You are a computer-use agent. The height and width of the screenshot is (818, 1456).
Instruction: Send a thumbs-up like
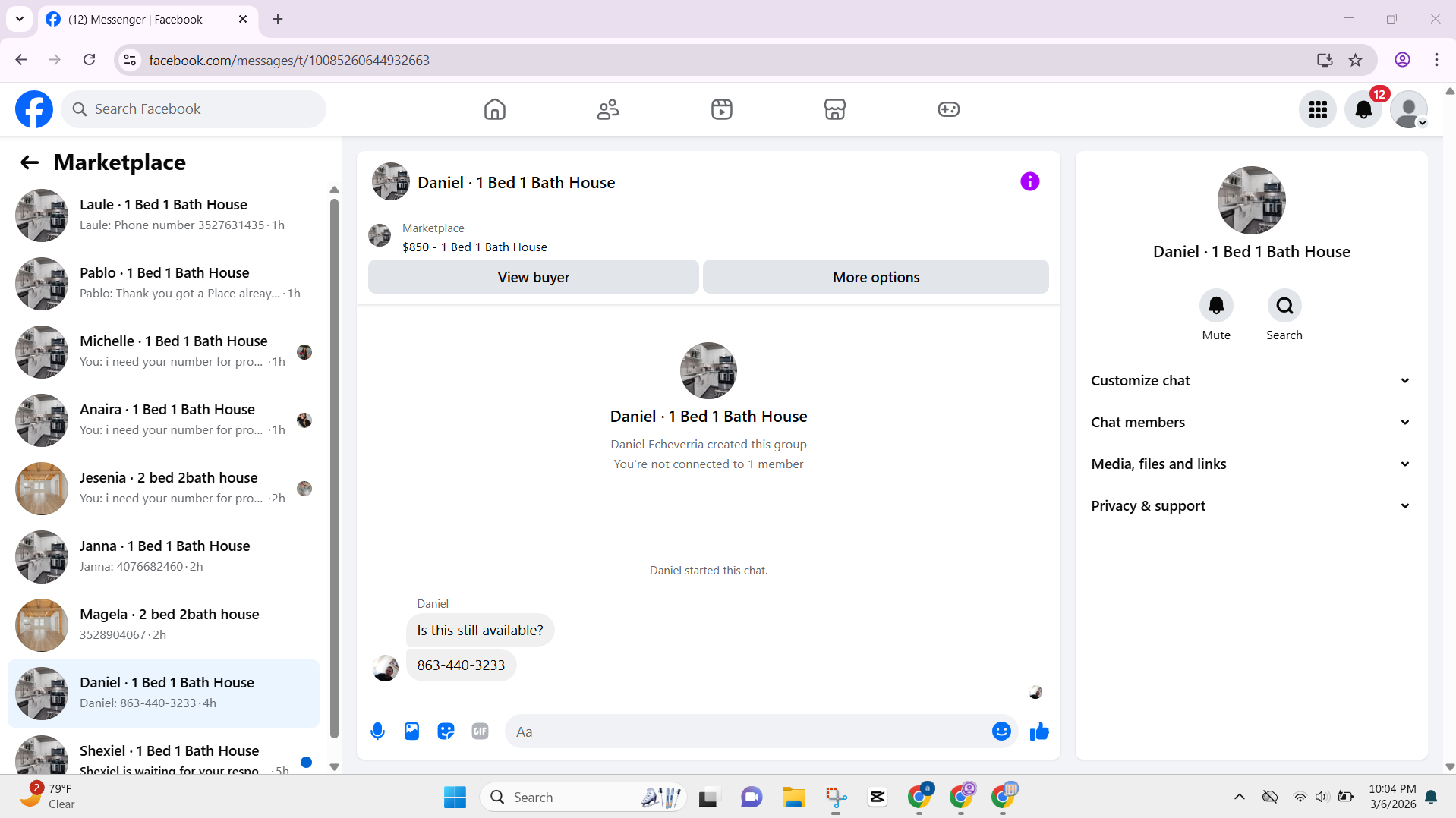coord(1039,731)
